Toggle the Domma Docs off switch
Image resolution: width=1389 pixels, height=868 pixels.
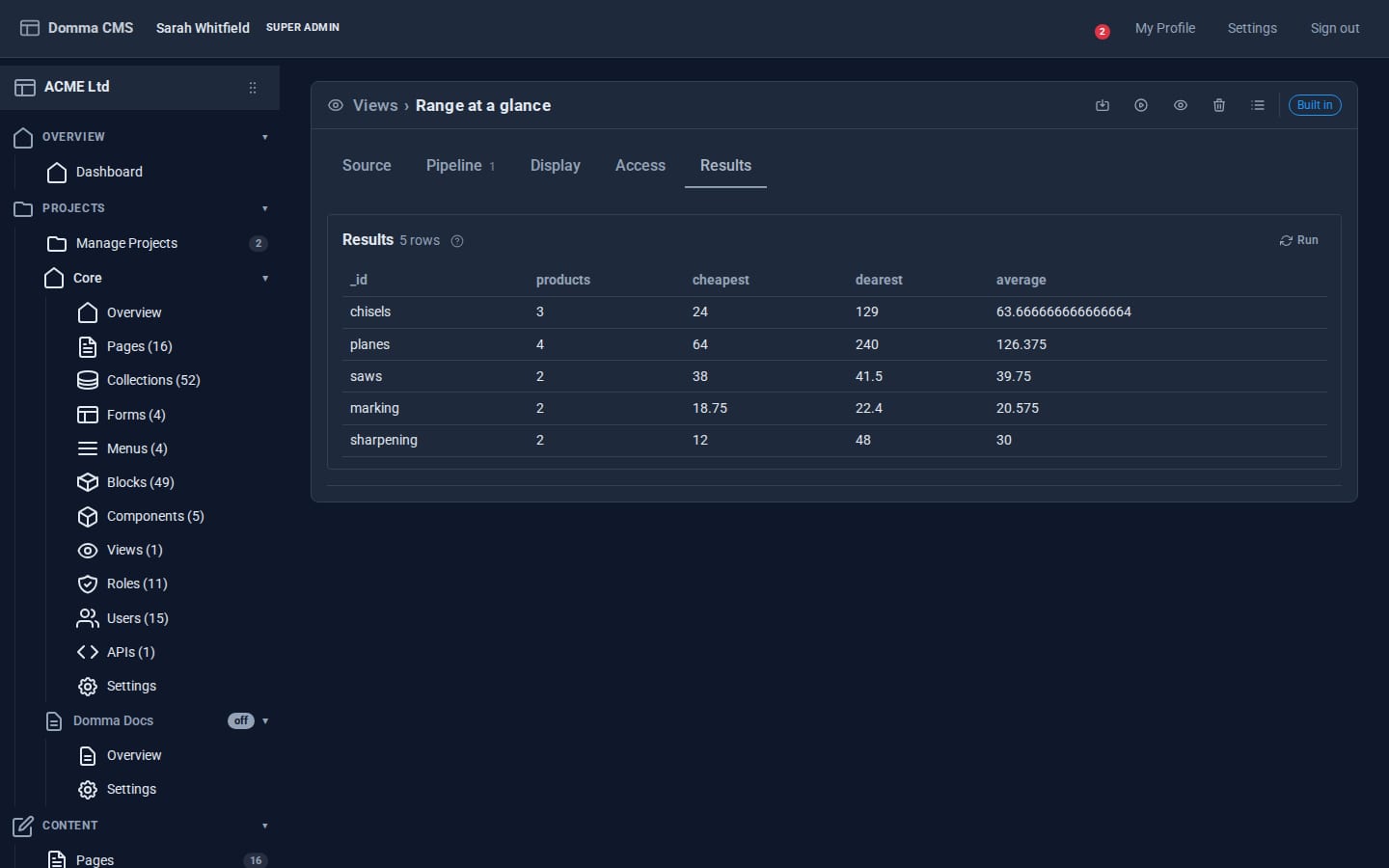241,720
